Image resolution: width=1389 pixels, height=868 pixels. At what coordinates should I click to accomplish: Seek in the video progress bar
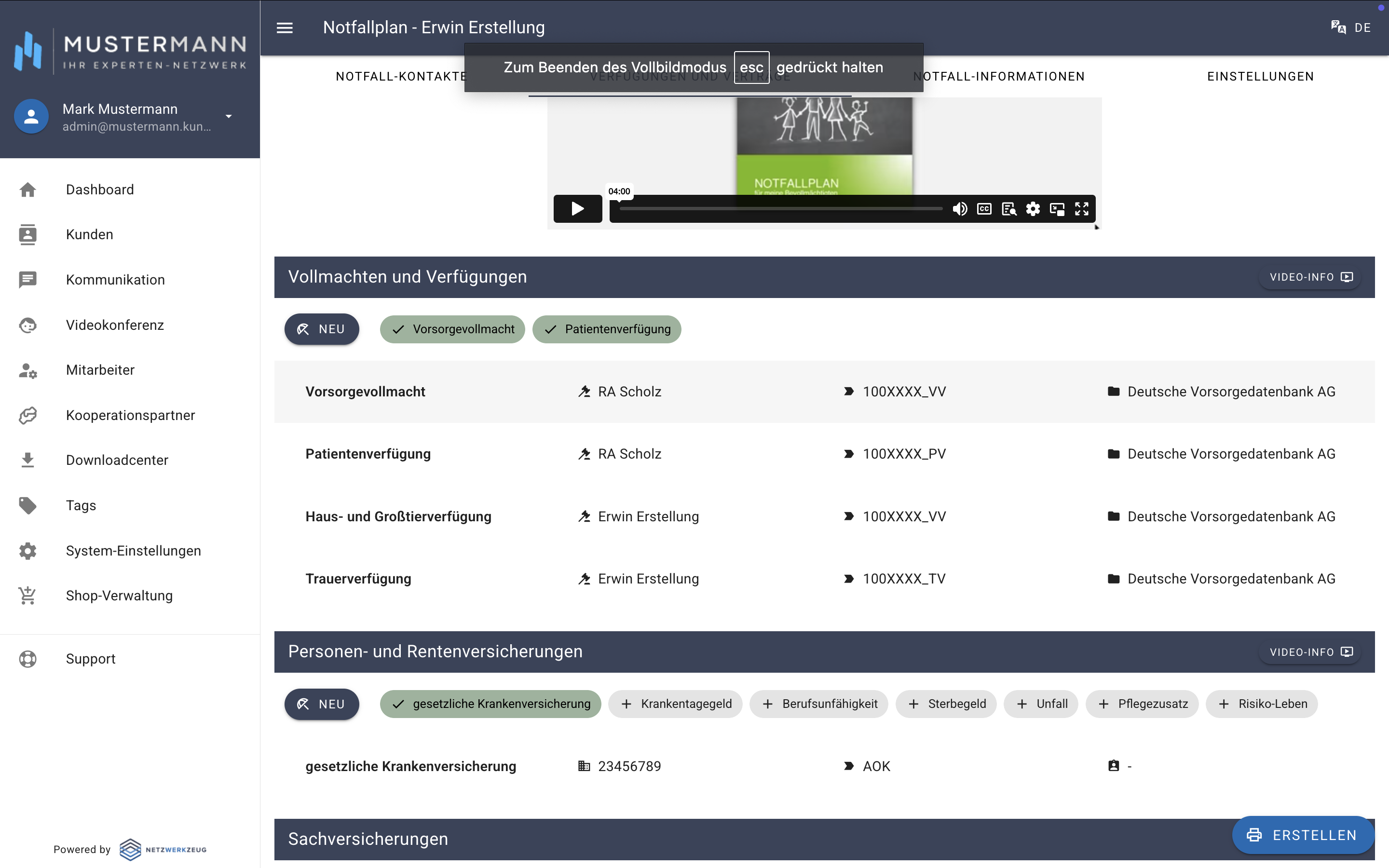point(781,209)
